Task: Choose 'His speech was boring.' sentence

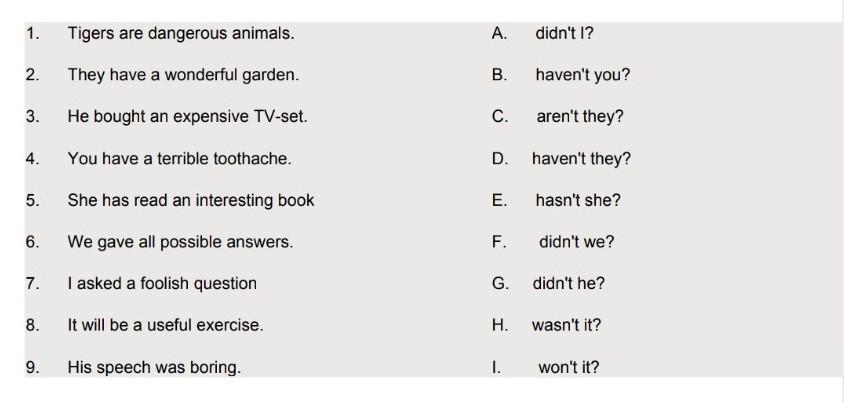Action: (x=154, y=368)
